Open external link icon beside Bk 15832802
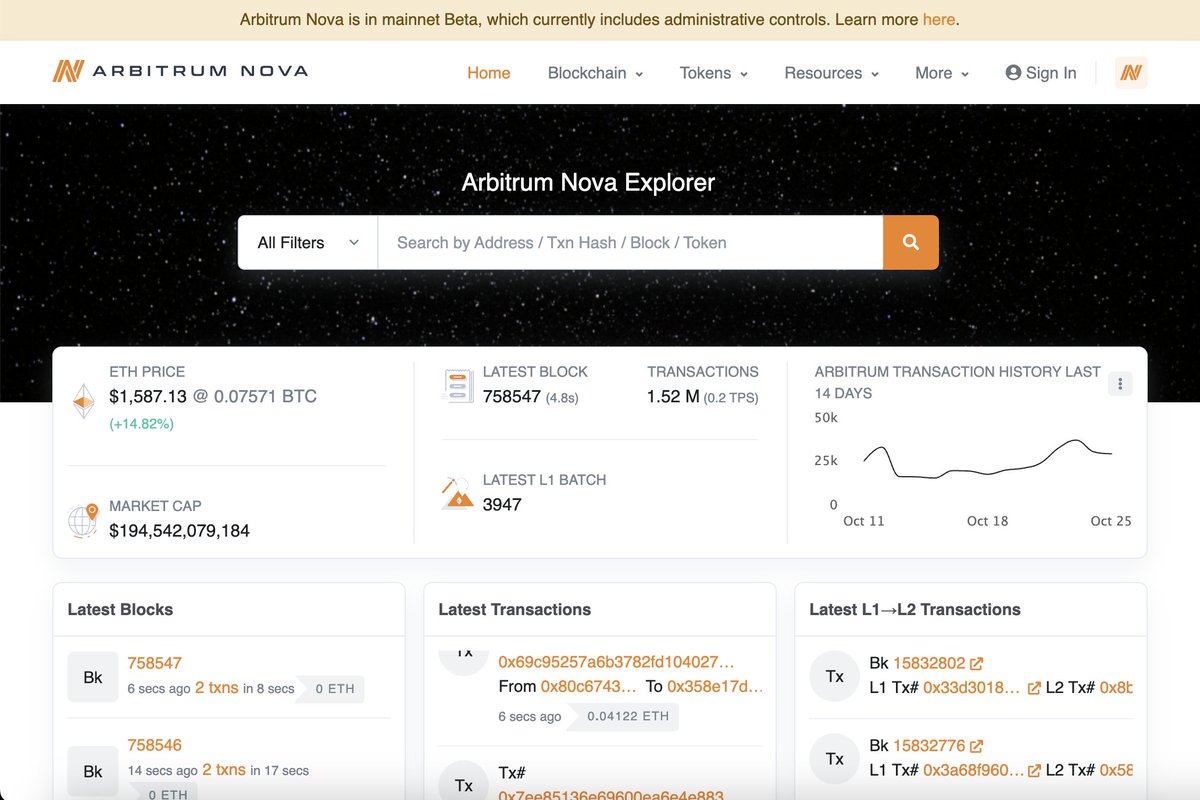 [x=977, y=663]
